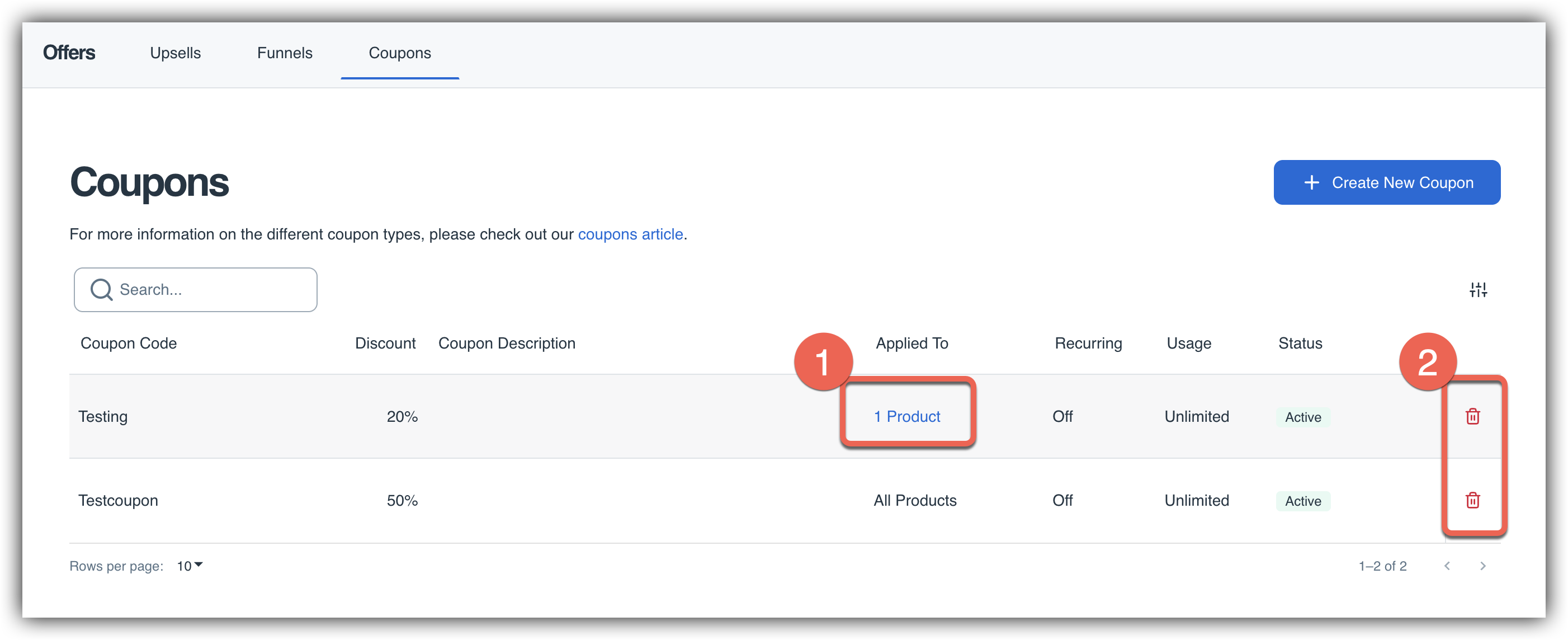Open the coupons article link

click(x=630, y=234)
